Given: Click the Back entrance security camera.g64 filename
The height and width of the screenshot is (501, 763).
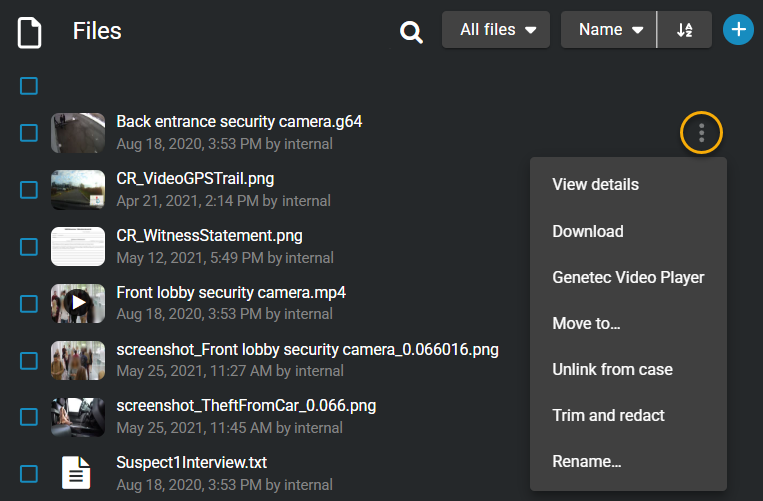Looking at the screenshot, I should click(239, 122).
